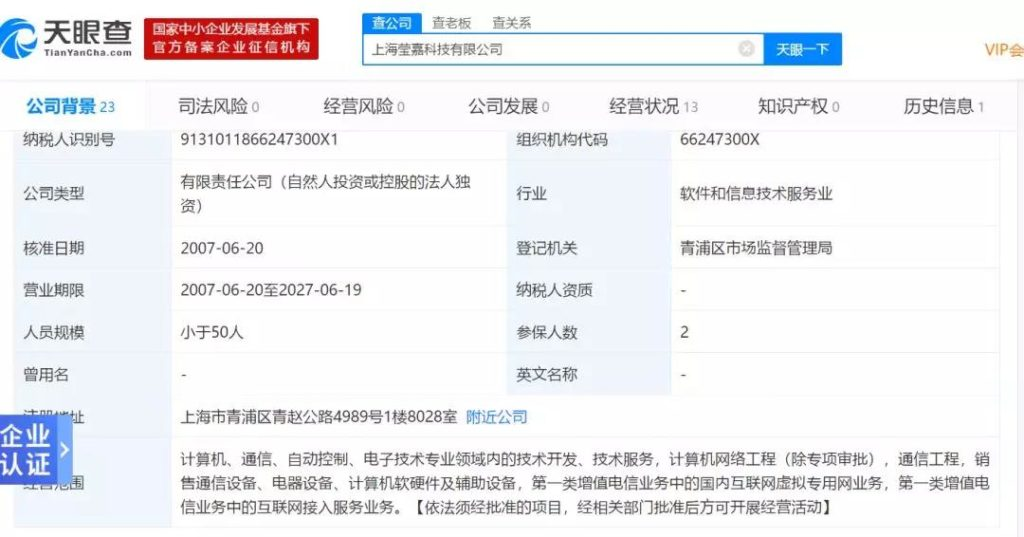Select the business scope paragraph text
Viewport: 1024px width, 537px height.
pos(585,483)
